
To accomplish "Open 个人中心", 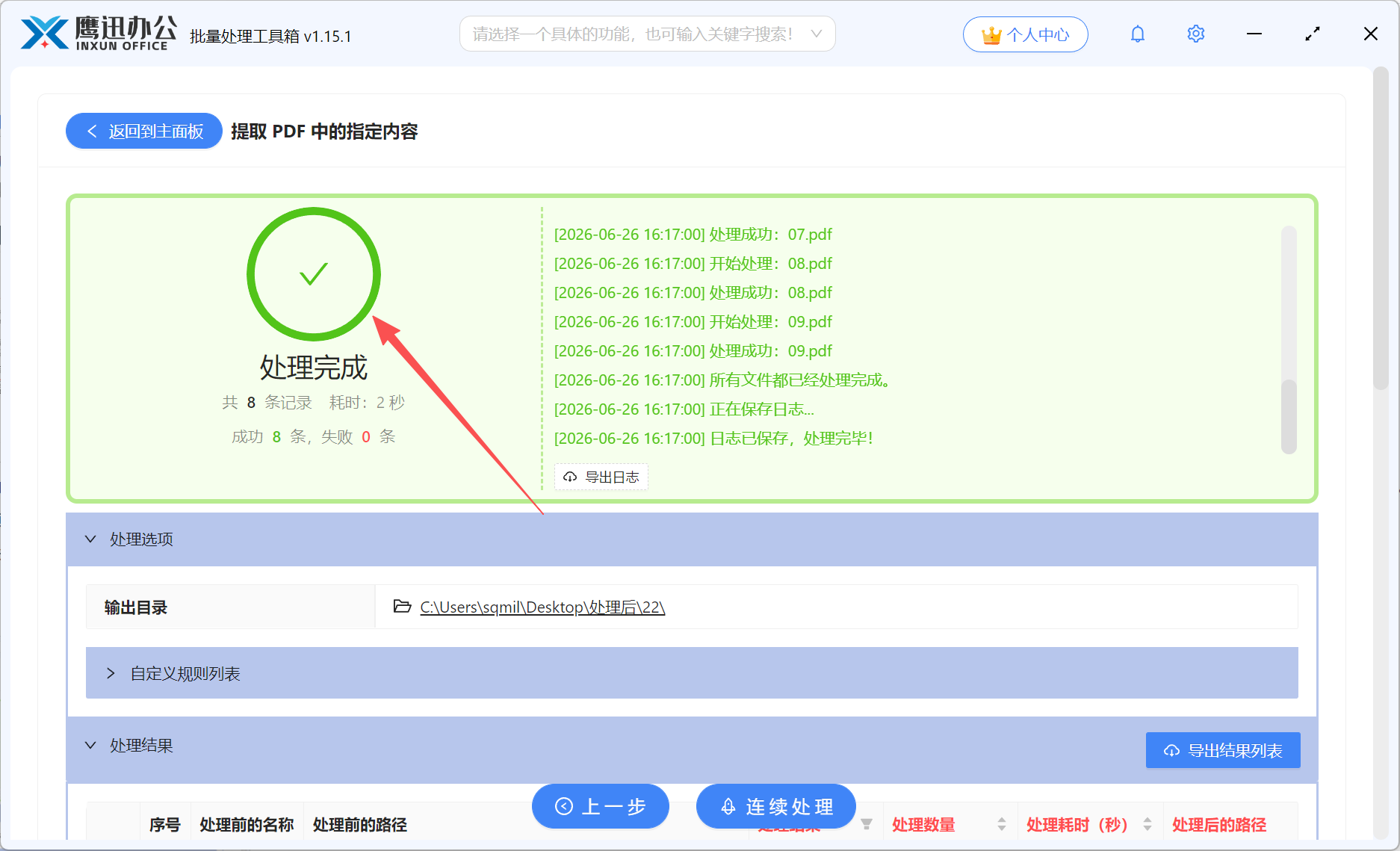I will pyautogui.click(x=1025, y=34).
